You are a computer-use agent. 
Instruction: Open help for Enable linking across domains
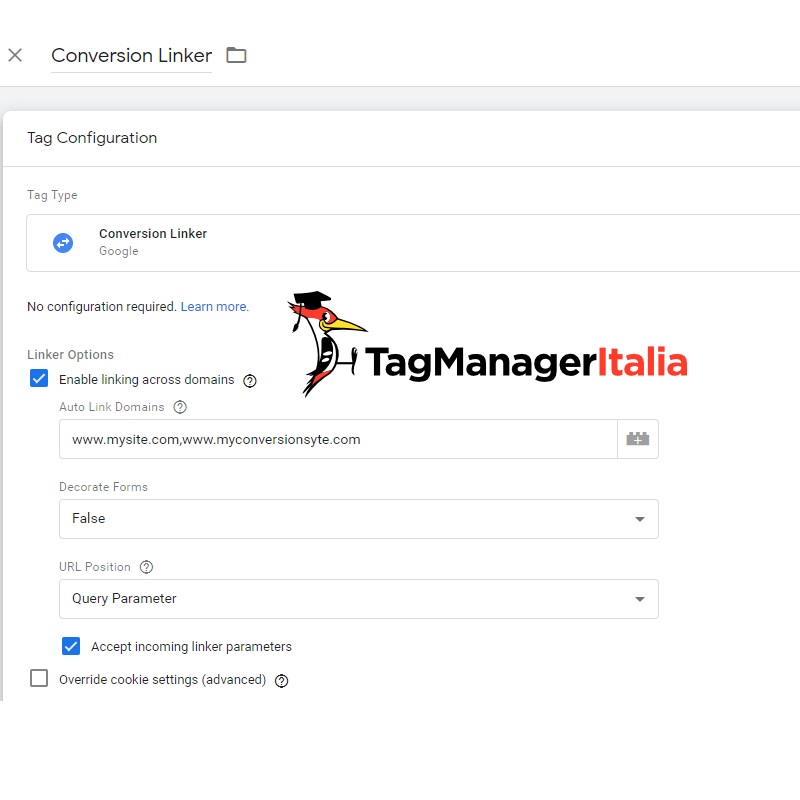(x=249, y=381)
